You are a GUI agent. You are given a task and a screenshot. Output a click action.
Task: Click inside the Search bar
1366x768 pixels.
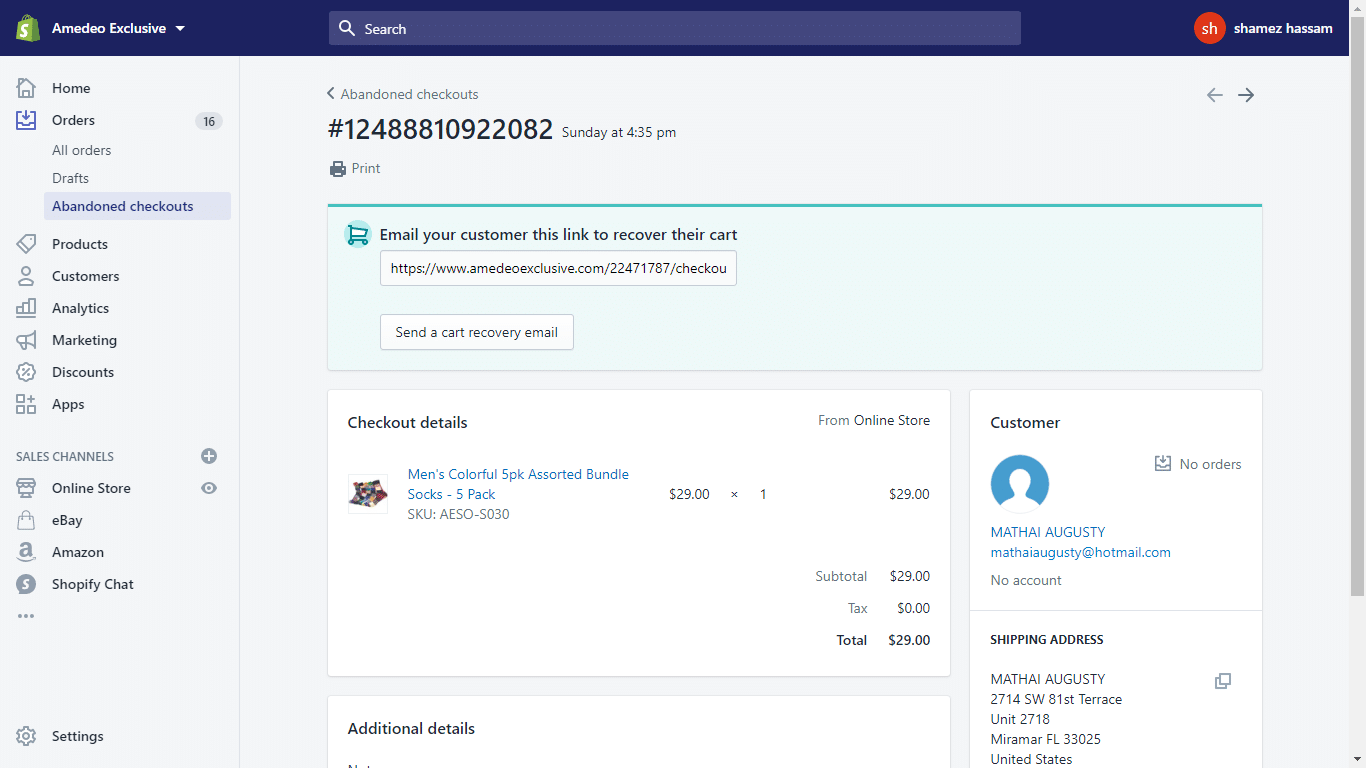[x=674, y=28]
